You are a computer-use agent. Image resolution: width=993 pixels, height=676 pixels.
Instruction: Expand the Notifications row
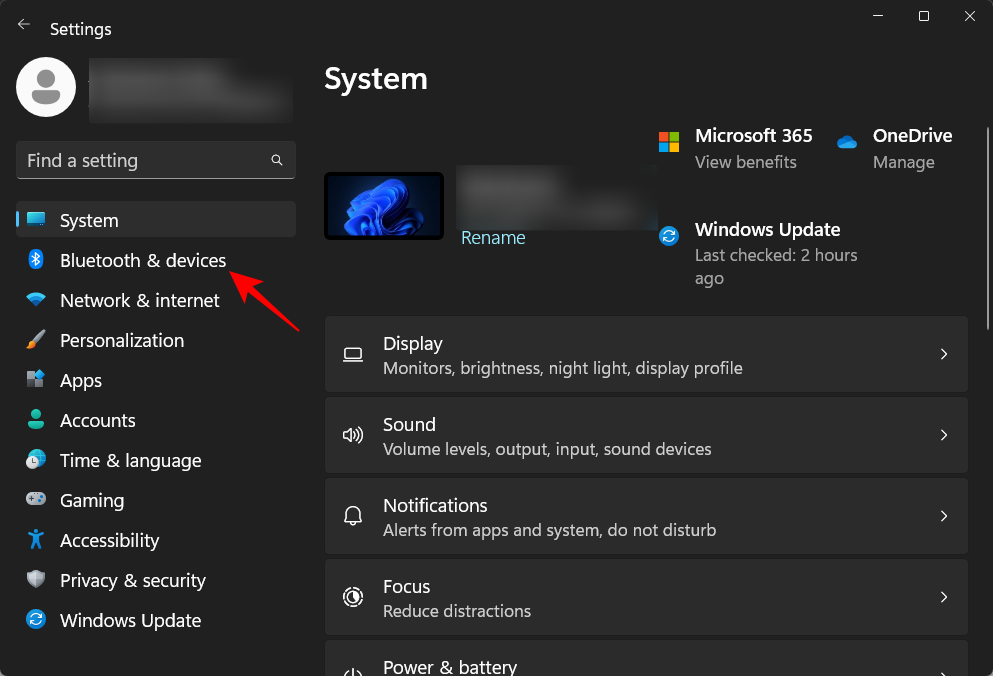pos(944,516)
